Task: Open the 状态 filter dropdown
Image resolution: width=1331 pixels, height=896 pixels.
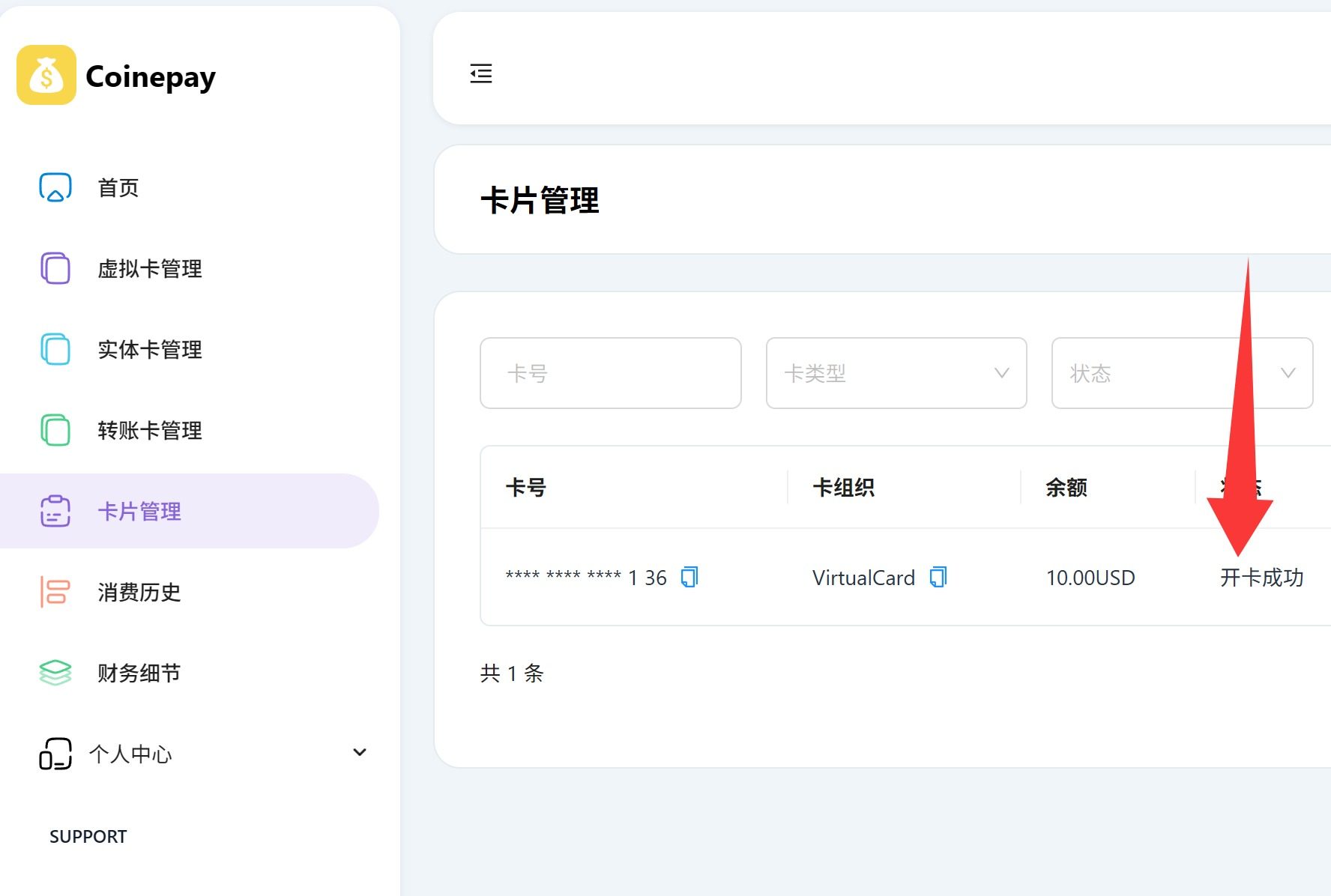Action: (x=1181, y=373)
